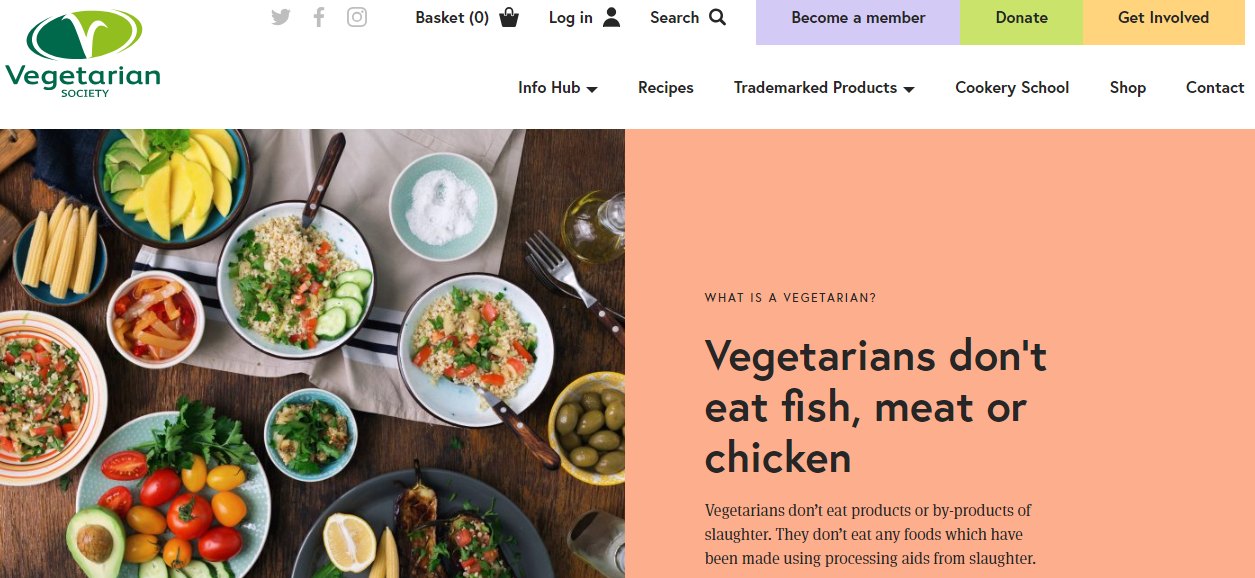Image resolution: width=1255 pixels, height=578 pixels.
Task: Click the Search magnifying glass icon
Action: click(718, 17)
